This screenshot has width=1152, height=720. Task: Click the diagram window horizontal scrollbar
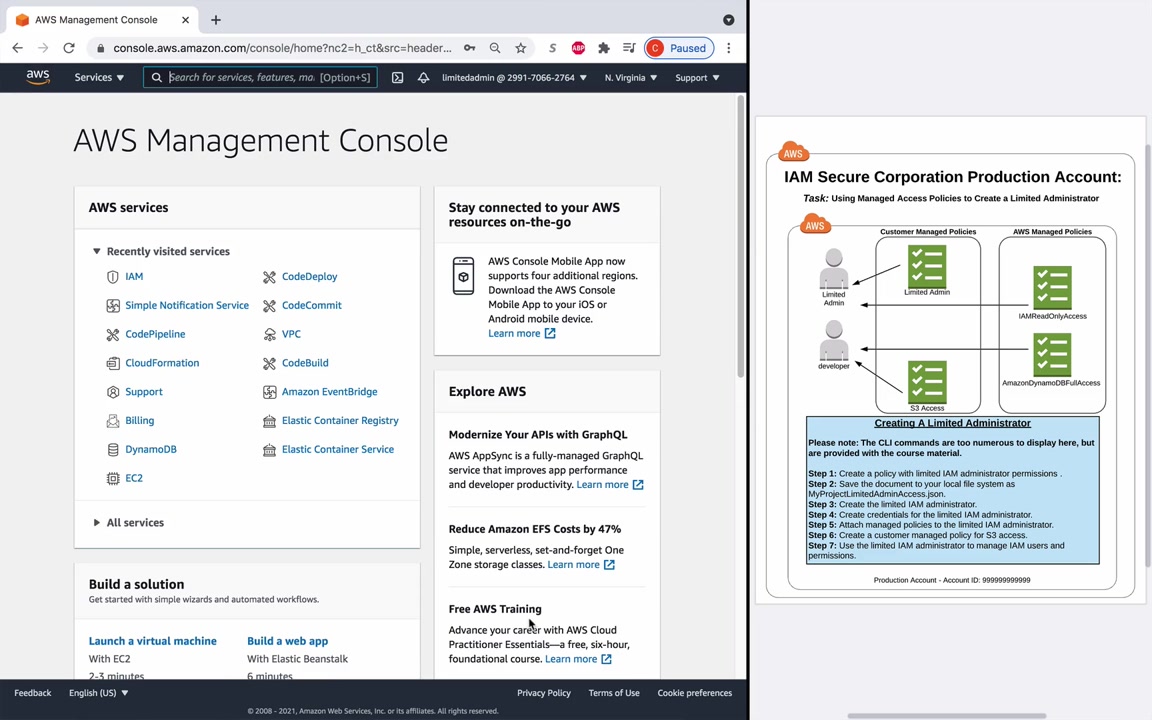point(946,716)
